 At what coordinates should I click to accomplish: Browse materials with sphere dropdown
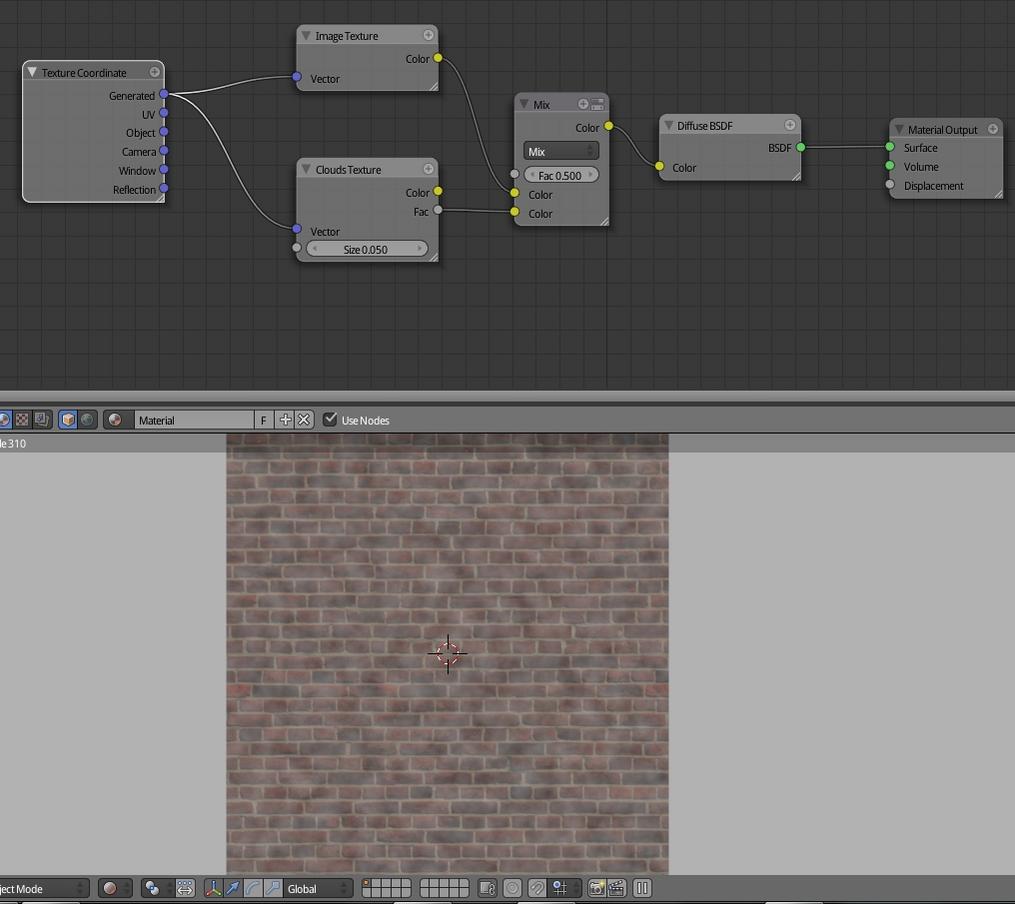point(117,420)
